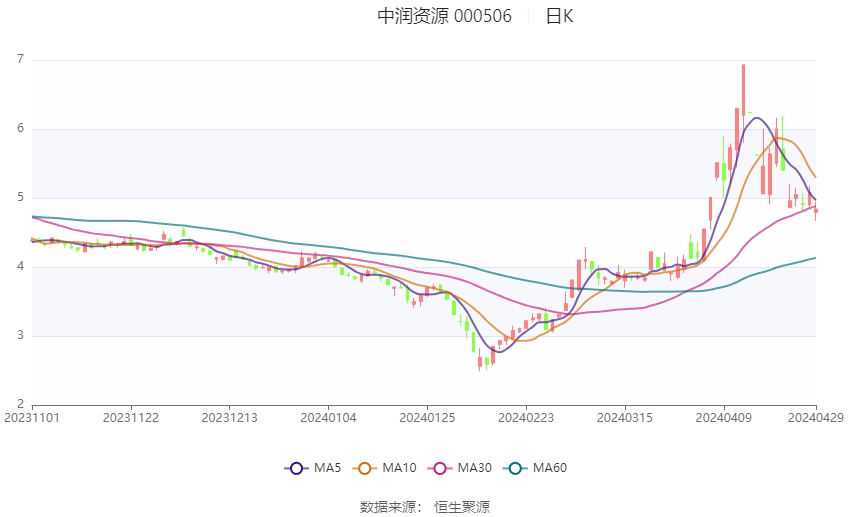Select the 20231101 date axis label
Image resolution: width=850 pixels, height=517 pixels.
point(31,418)
